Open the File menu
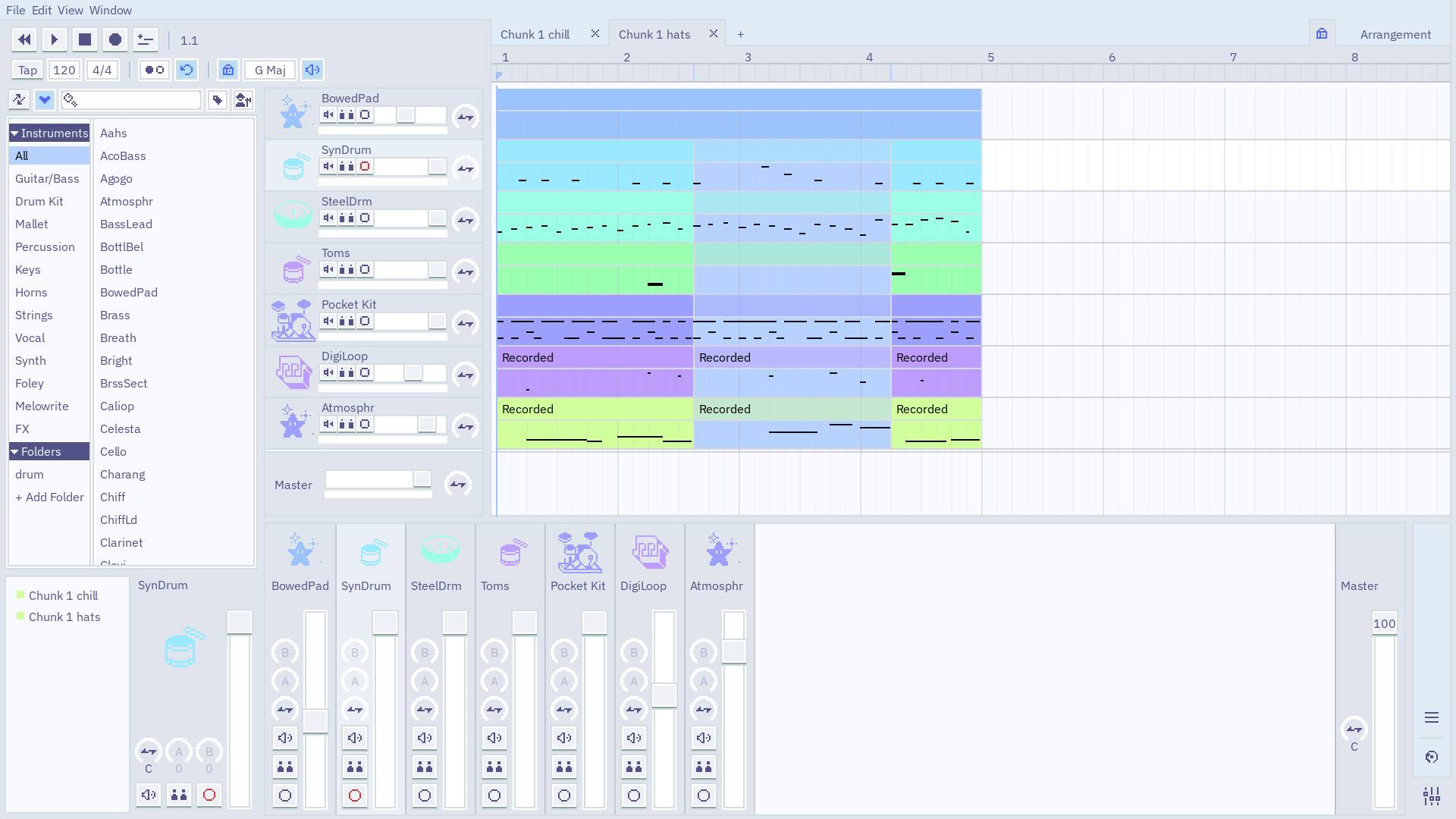 [15, 10]
